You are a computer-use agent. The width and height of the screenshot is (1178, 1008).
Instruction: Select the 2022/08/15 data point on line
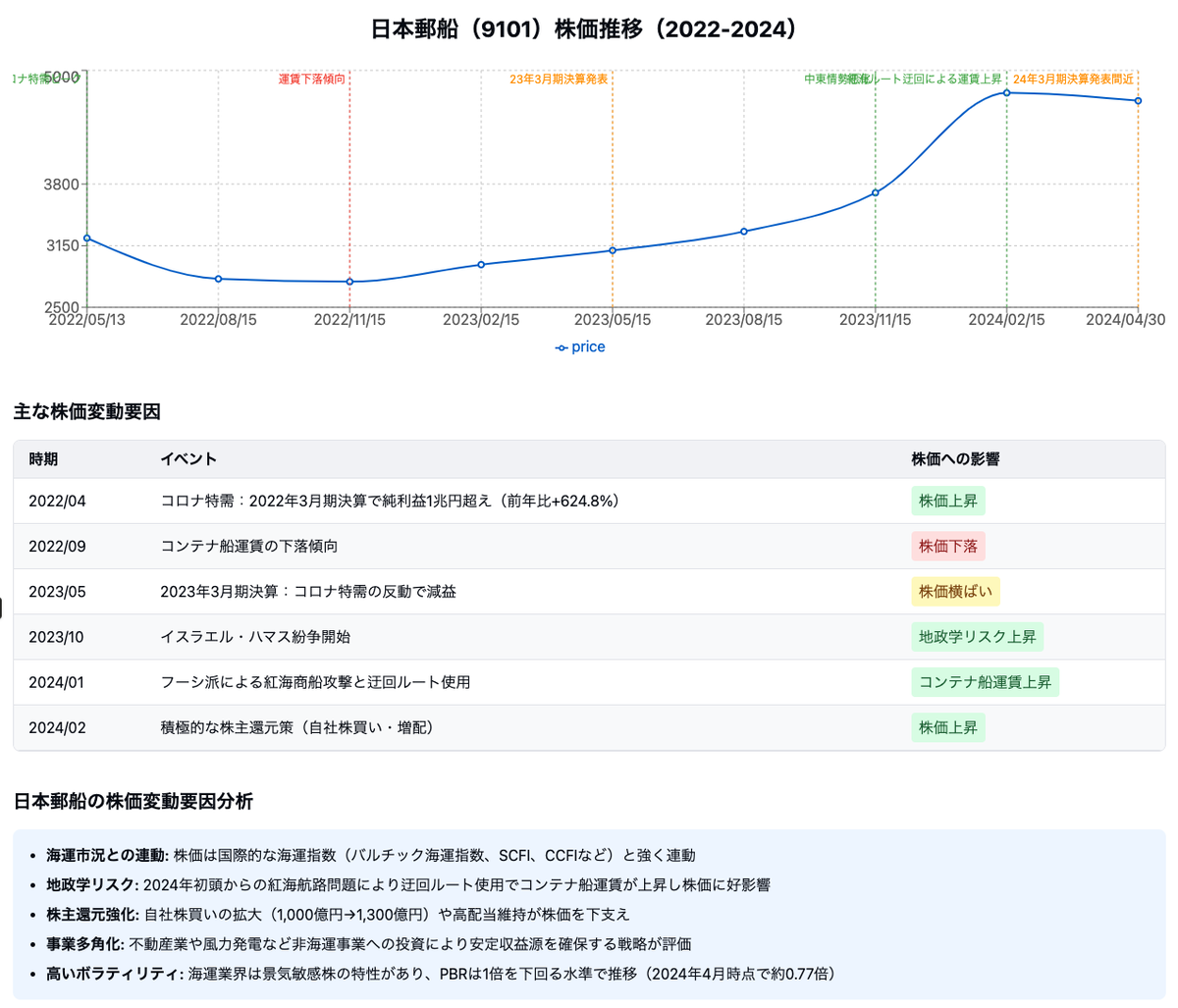point(218,279)
